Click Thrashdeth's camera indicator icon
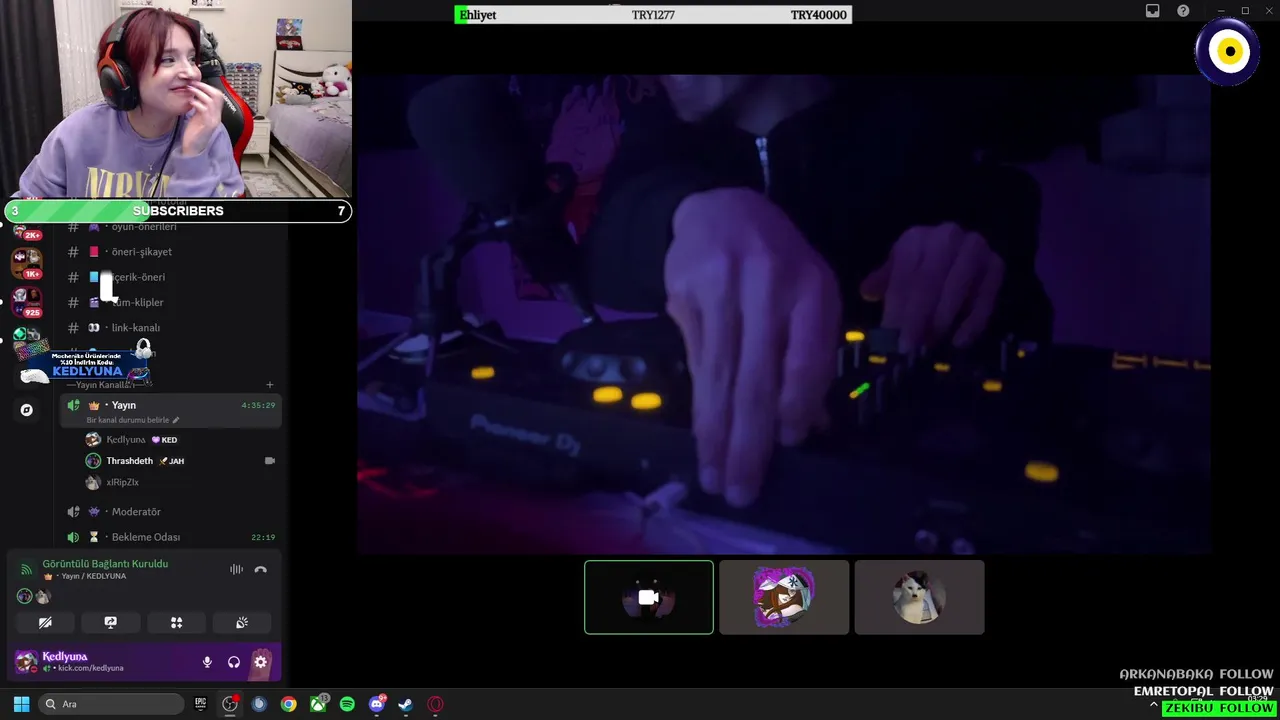The image size is (1280, 720). click(x=269, y=461)
